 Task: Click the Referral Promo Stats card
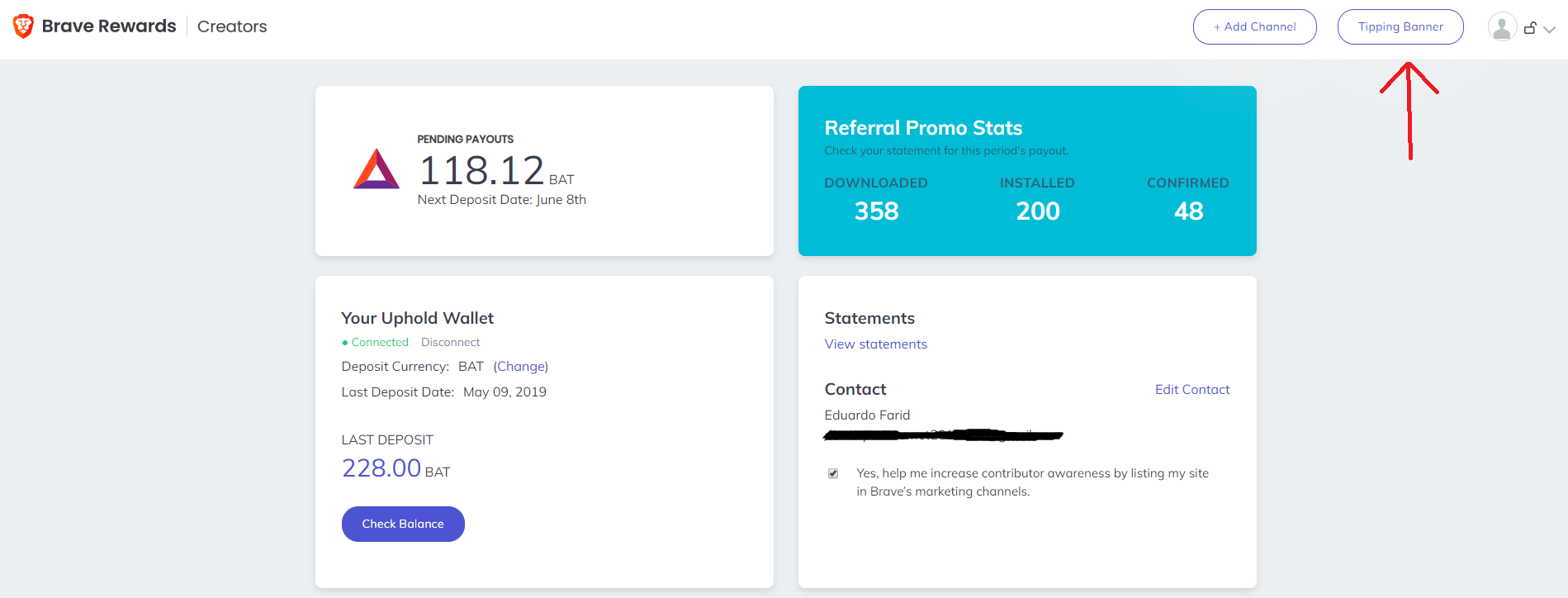1027,170
